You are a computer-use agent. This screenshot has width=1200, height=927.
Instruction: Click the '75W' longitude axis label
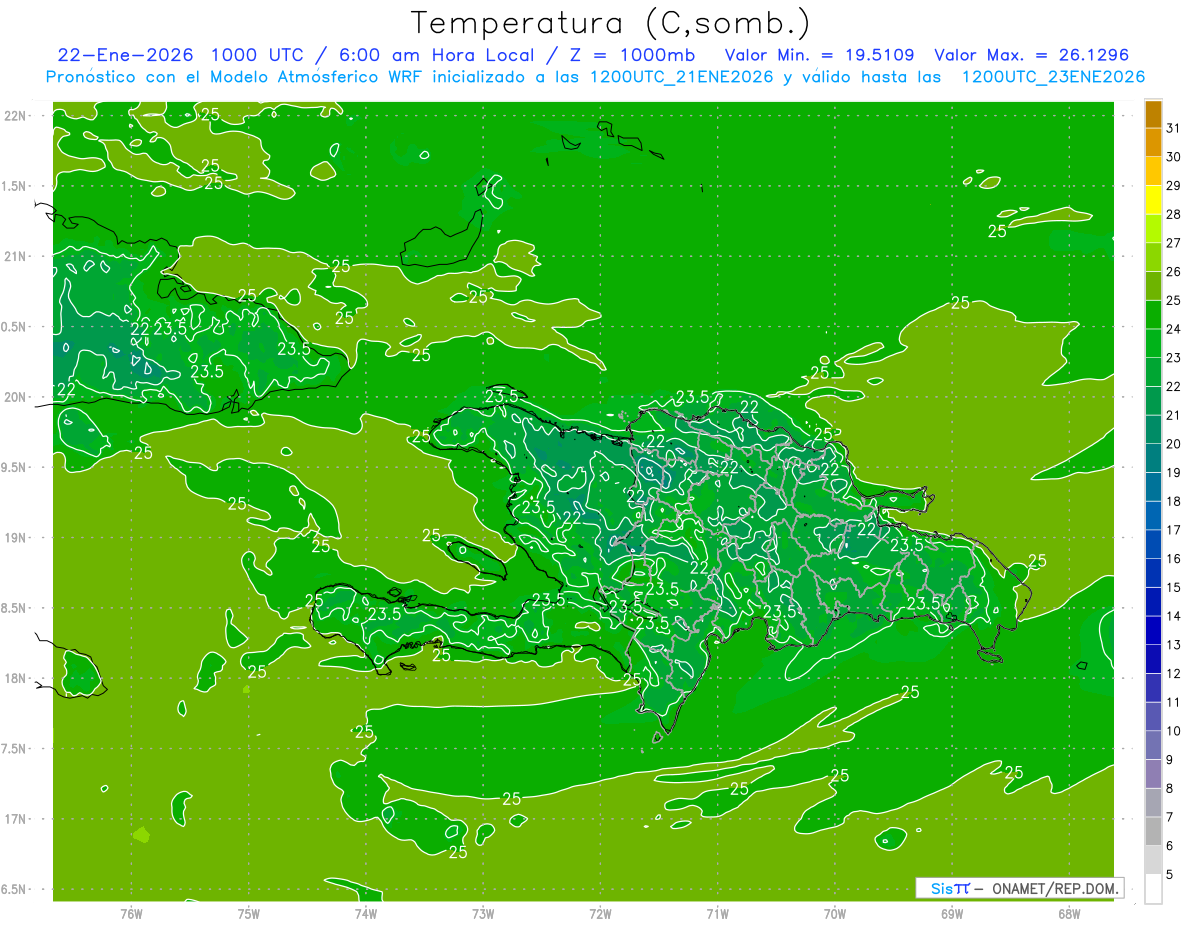tap(249, 913)
